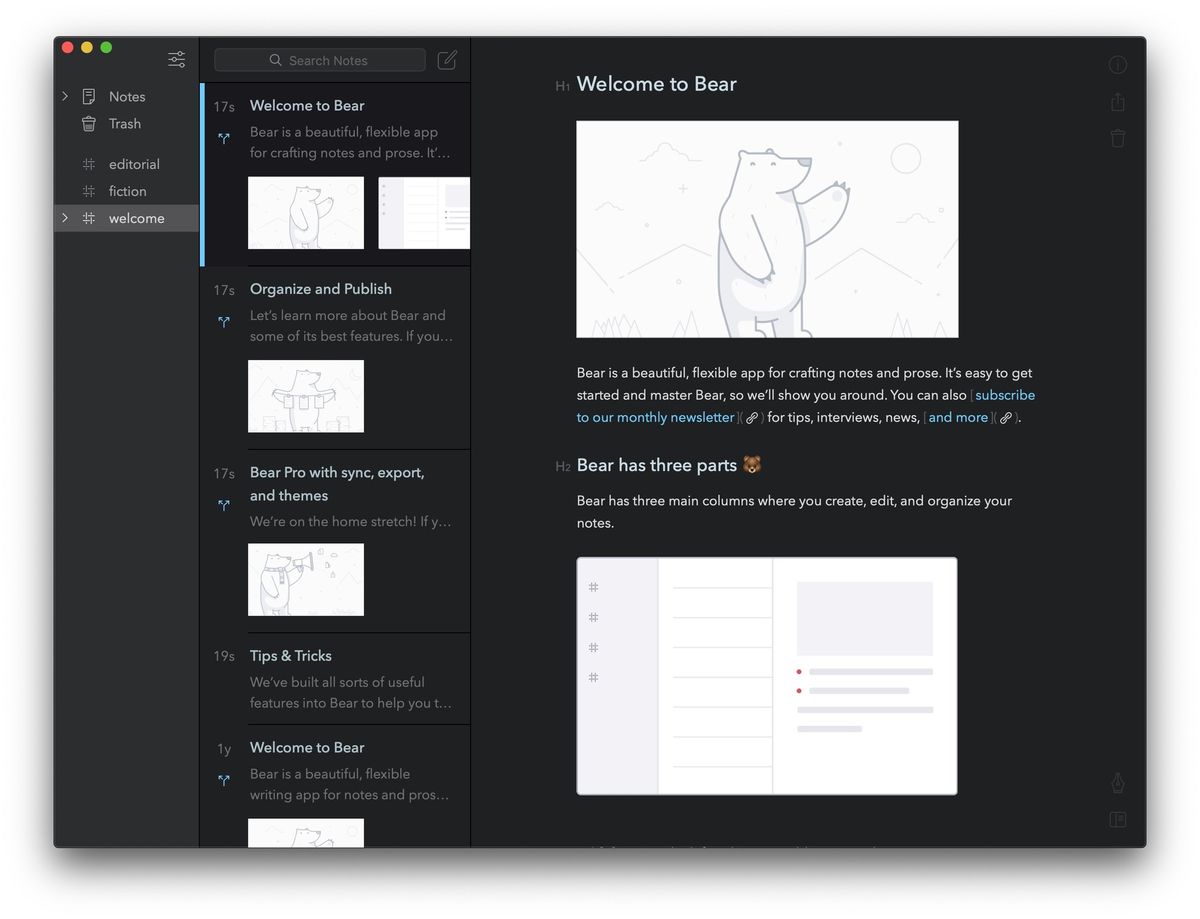Expand the Notes section chevron
Image resolution: width=1200 pixels, height=919 pixels.
pyautogui.click(x=65, y=96)
